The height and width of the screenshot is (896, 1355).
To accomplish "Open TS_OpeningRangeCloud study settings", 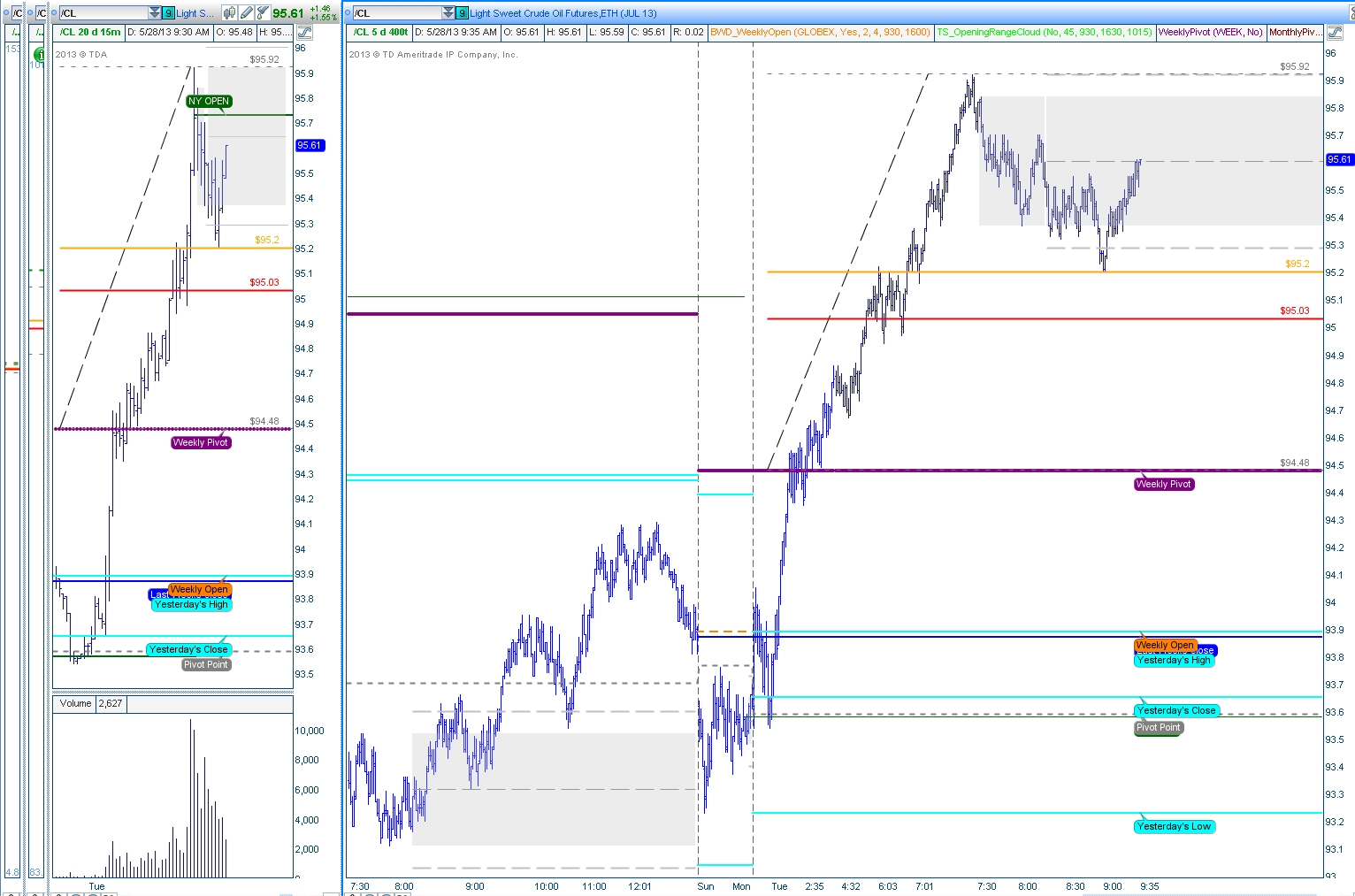I will click(1045, 32).
